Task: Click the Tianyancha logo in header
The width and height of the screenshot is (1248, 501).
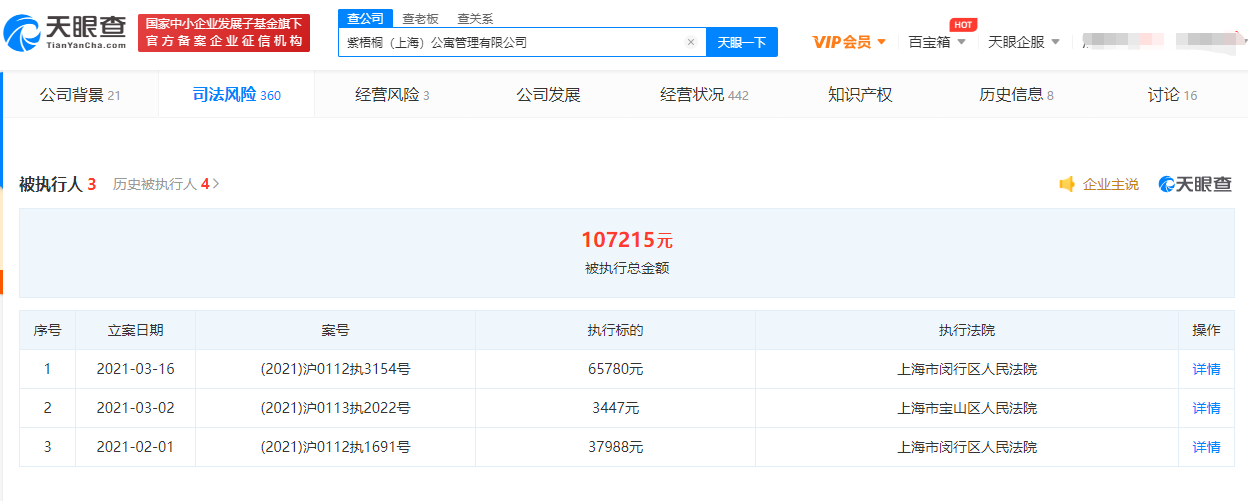Action: pyautogui.click(x=66, y=33)
